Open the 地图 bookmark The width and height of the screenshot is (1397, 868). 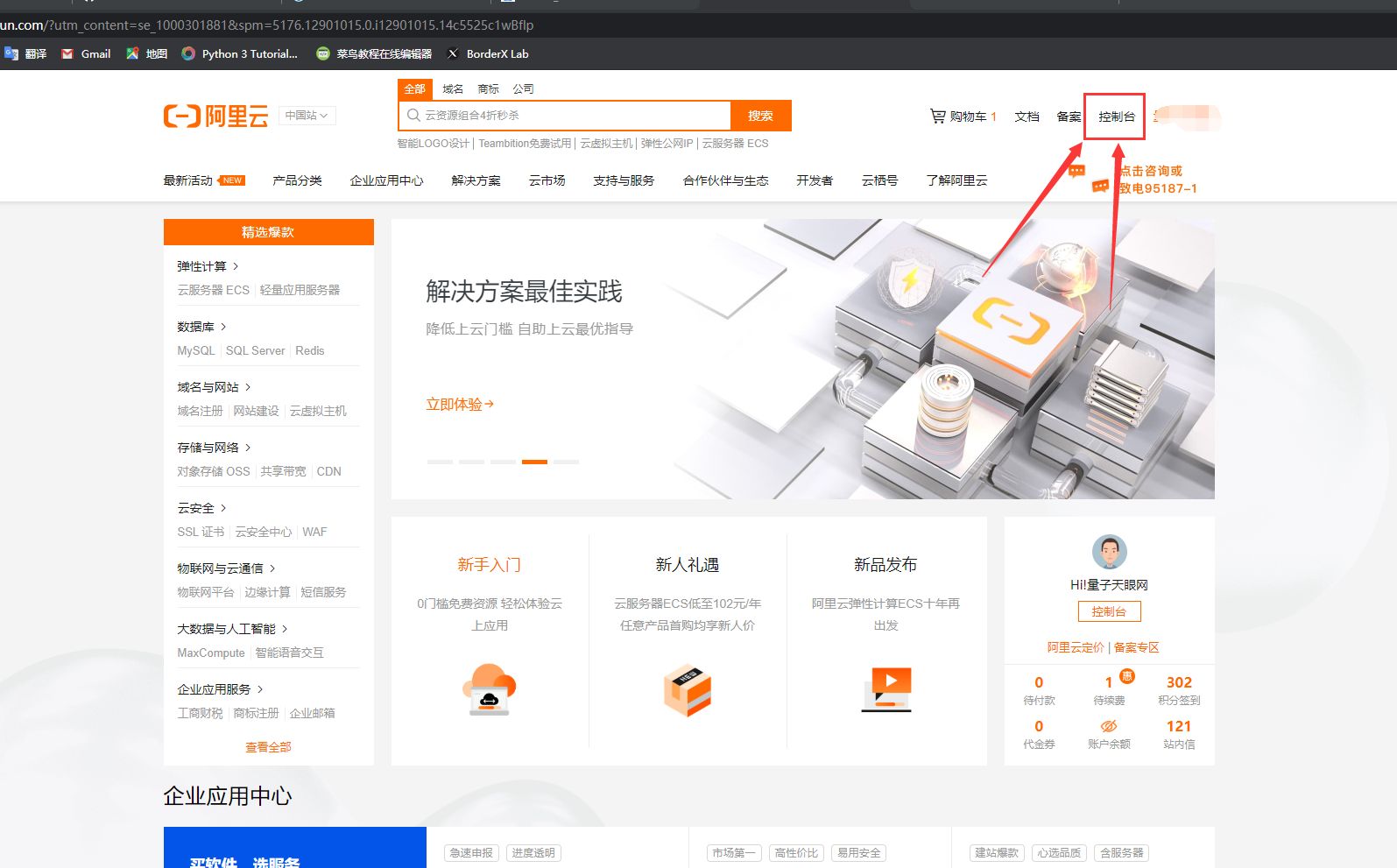(146, 53)
